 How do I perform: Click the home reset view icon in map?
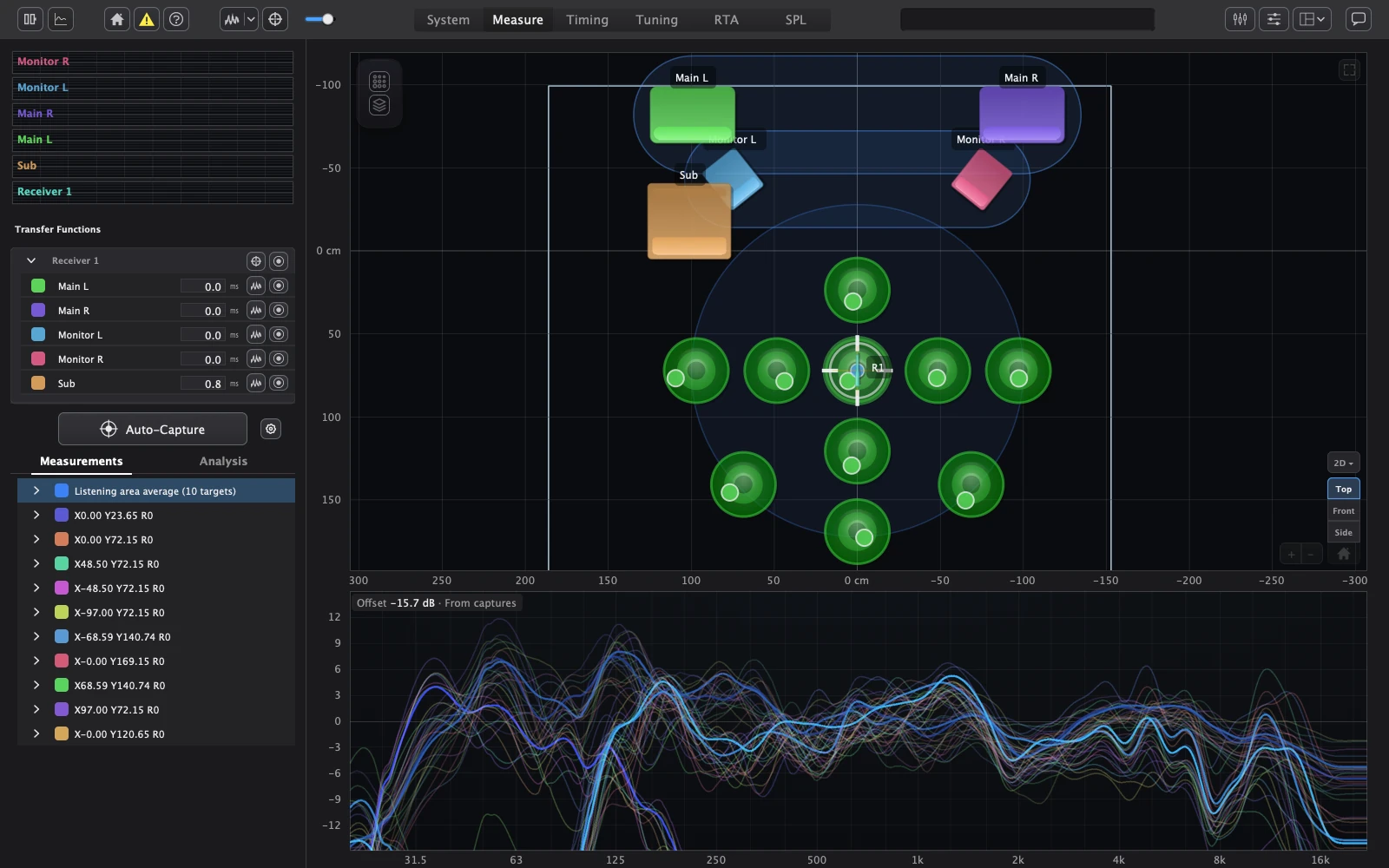[x=1344, y=554]
